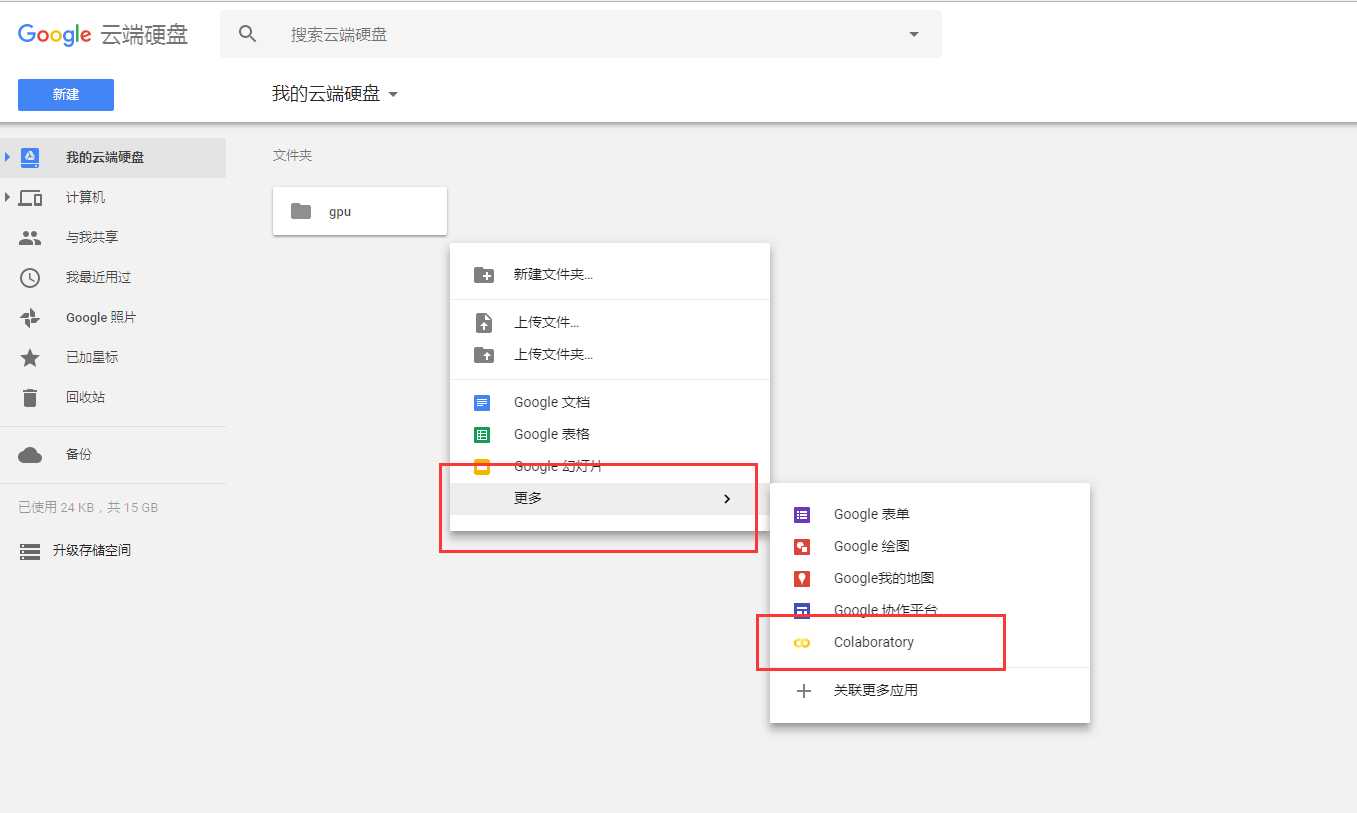Open the 更多 menu entry

pos(610,498)
